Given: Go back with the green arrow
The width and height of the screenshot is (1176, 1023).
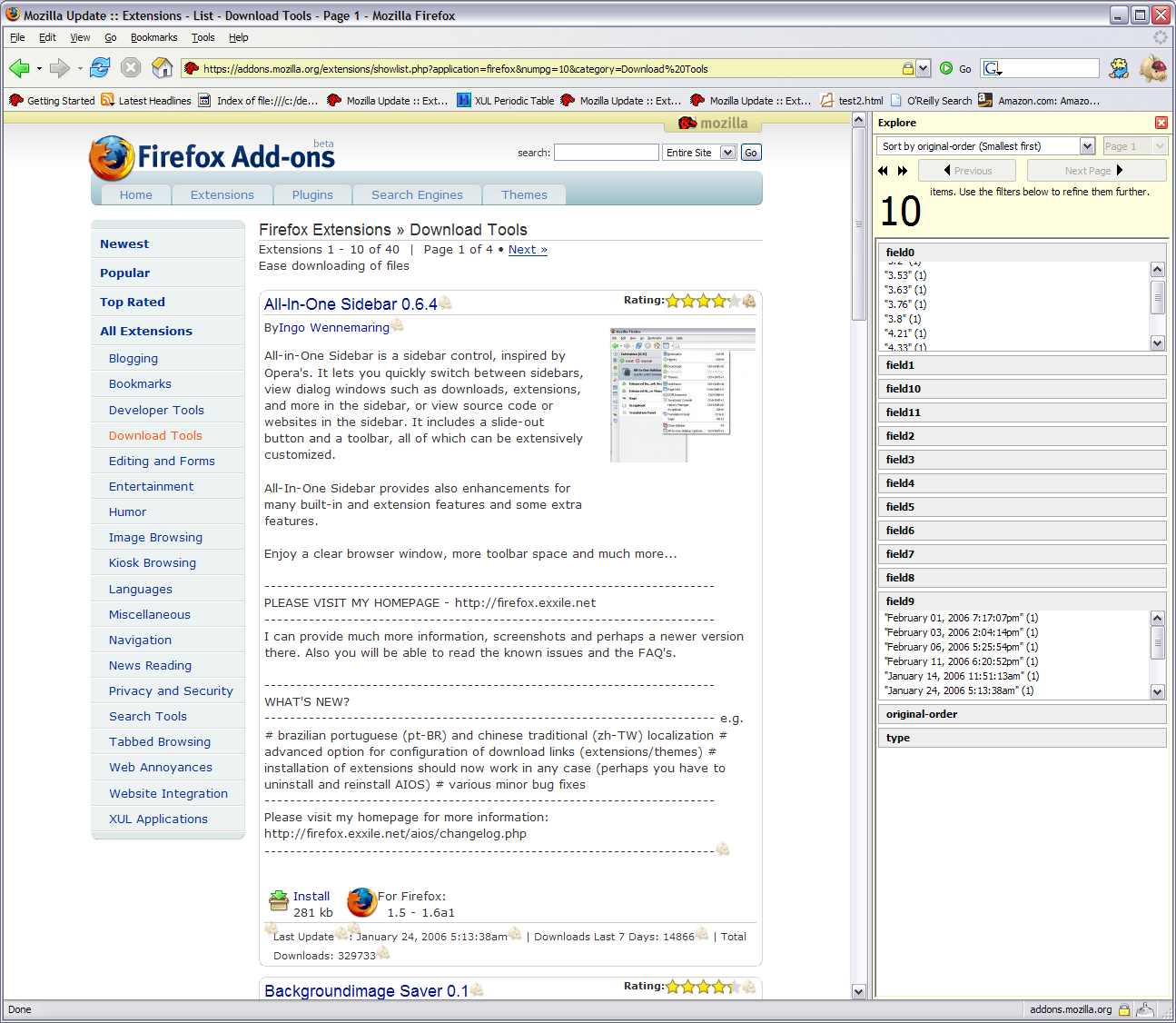Looking at the screenshot, I should pos(19,68).
